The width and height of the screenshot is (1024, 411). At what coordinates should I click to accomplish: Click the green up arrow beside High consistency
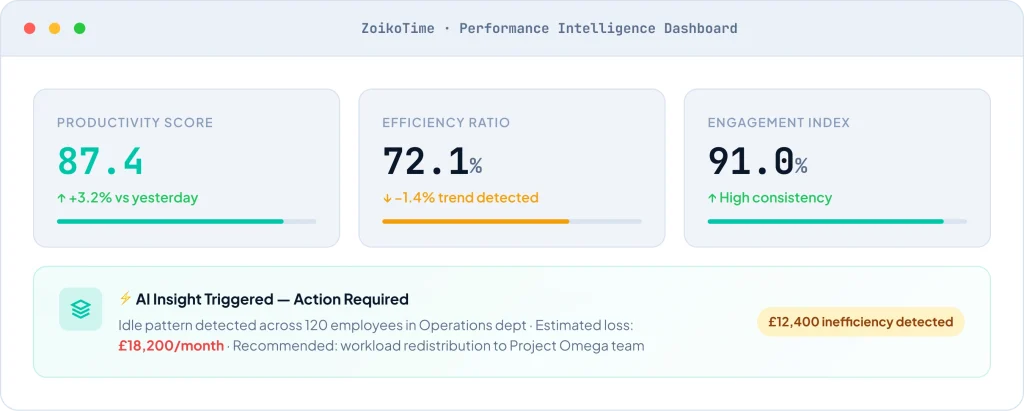[x=712, y=198]
